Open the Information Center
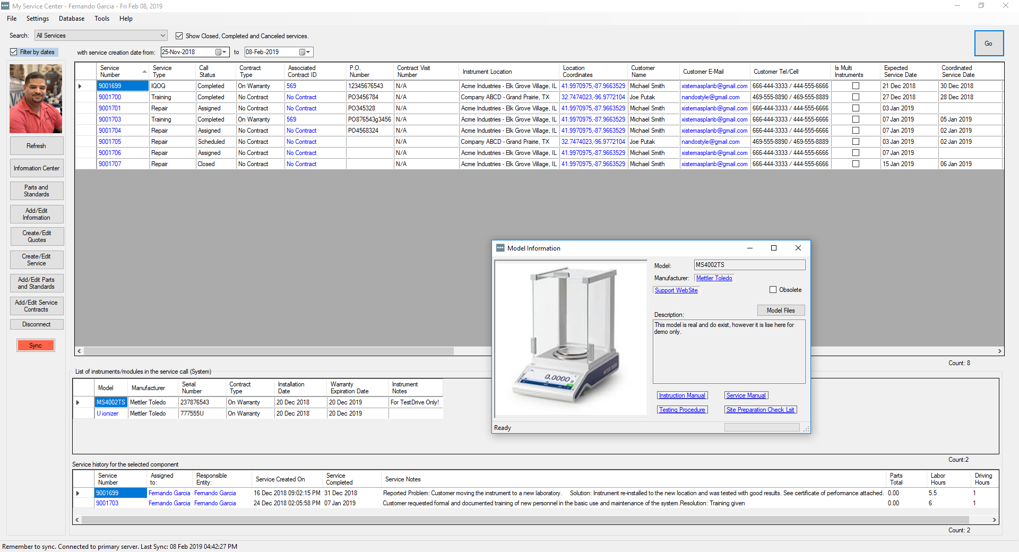This screenshot has width=1019, height=552. [36, 168]
